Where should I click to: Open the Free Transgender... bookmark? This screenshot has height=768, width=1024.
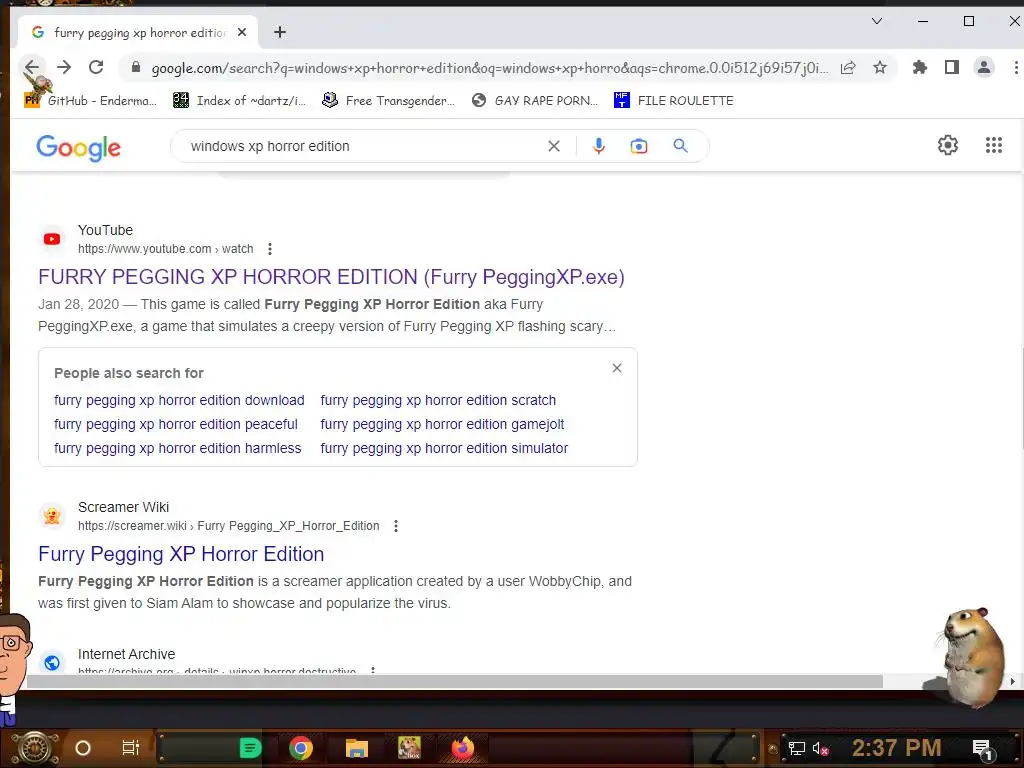point(388,101)
